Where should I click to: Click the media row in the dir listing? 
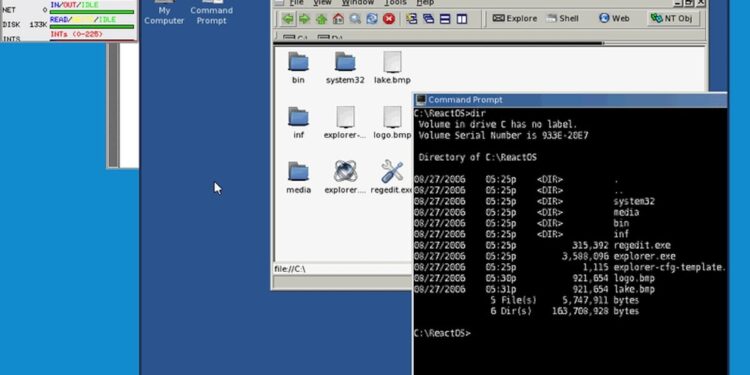[x=527, y=212]
